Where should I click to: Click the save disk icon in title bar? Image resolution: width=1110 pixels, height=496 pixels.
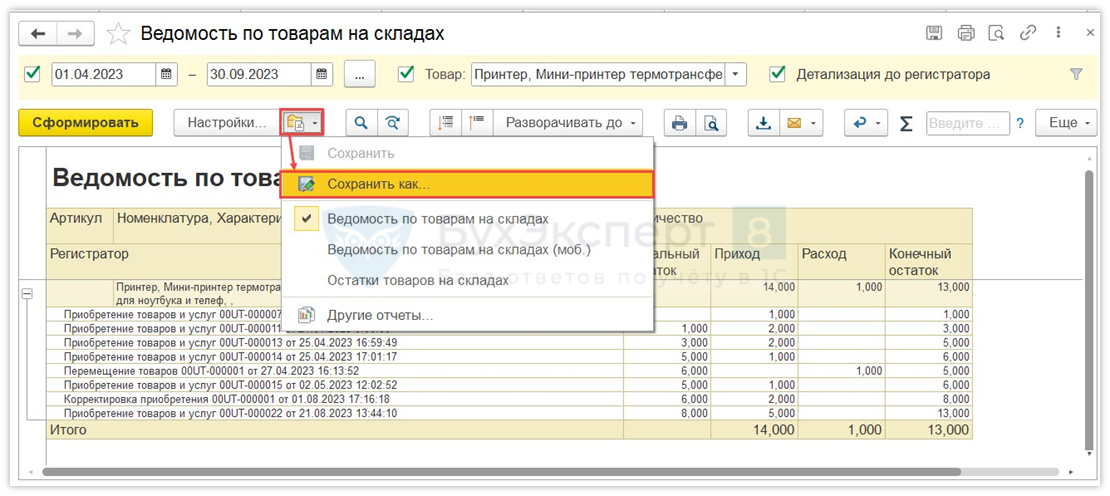tap(934, 33)
